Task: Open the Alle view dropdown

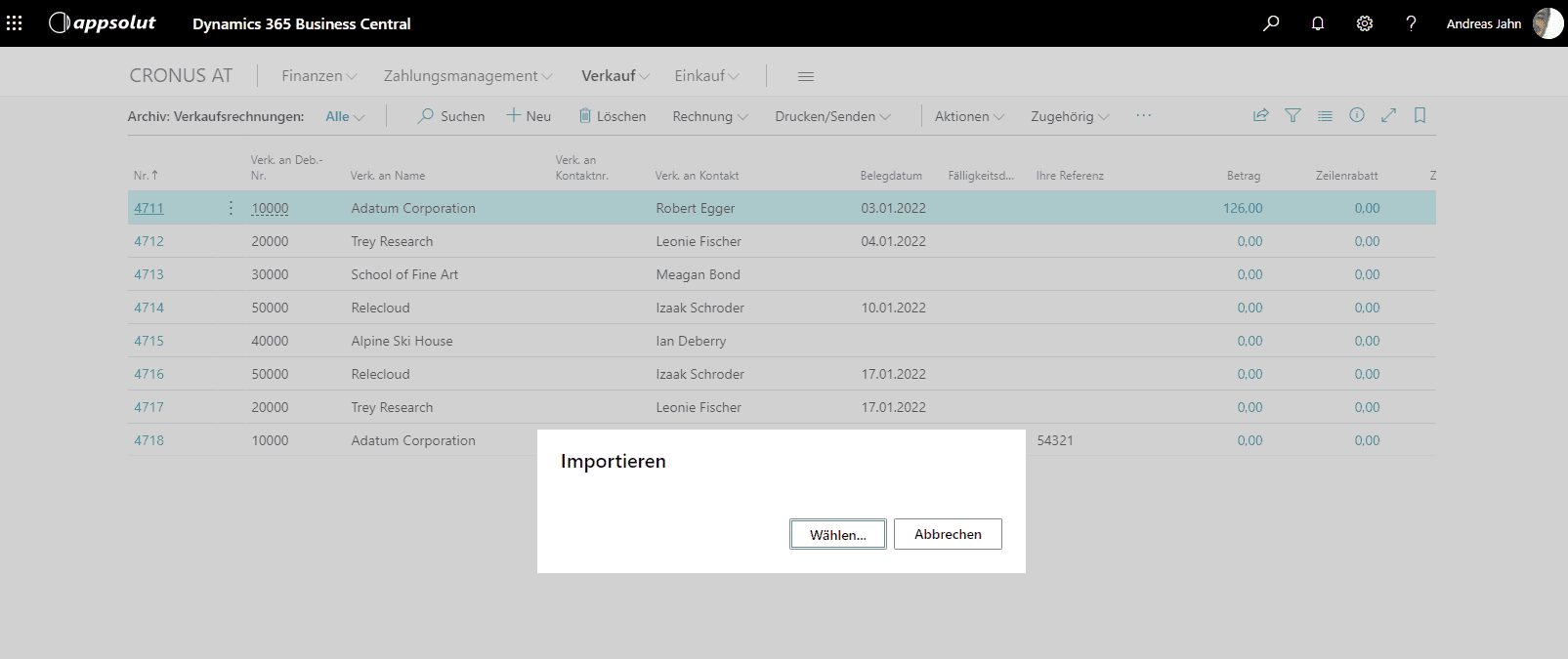Action: [344, 116]
